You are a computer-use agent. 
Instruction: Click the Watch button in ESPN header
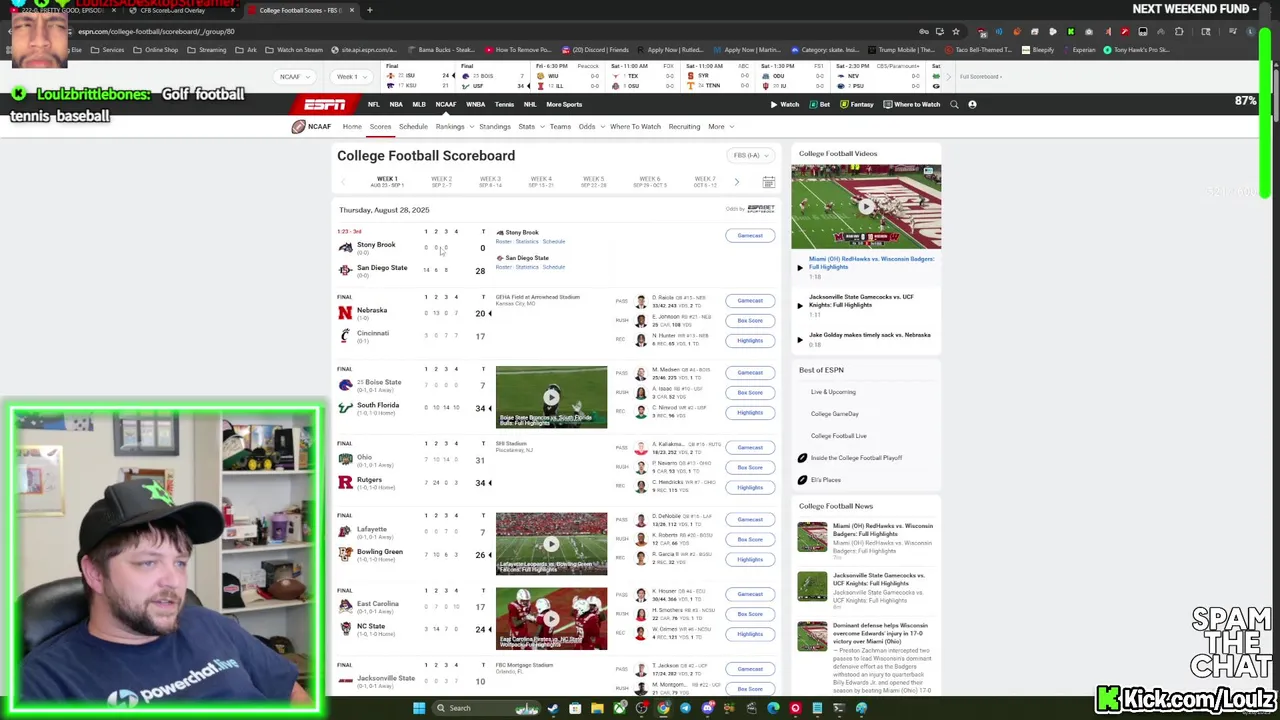[x=786, y=104]
